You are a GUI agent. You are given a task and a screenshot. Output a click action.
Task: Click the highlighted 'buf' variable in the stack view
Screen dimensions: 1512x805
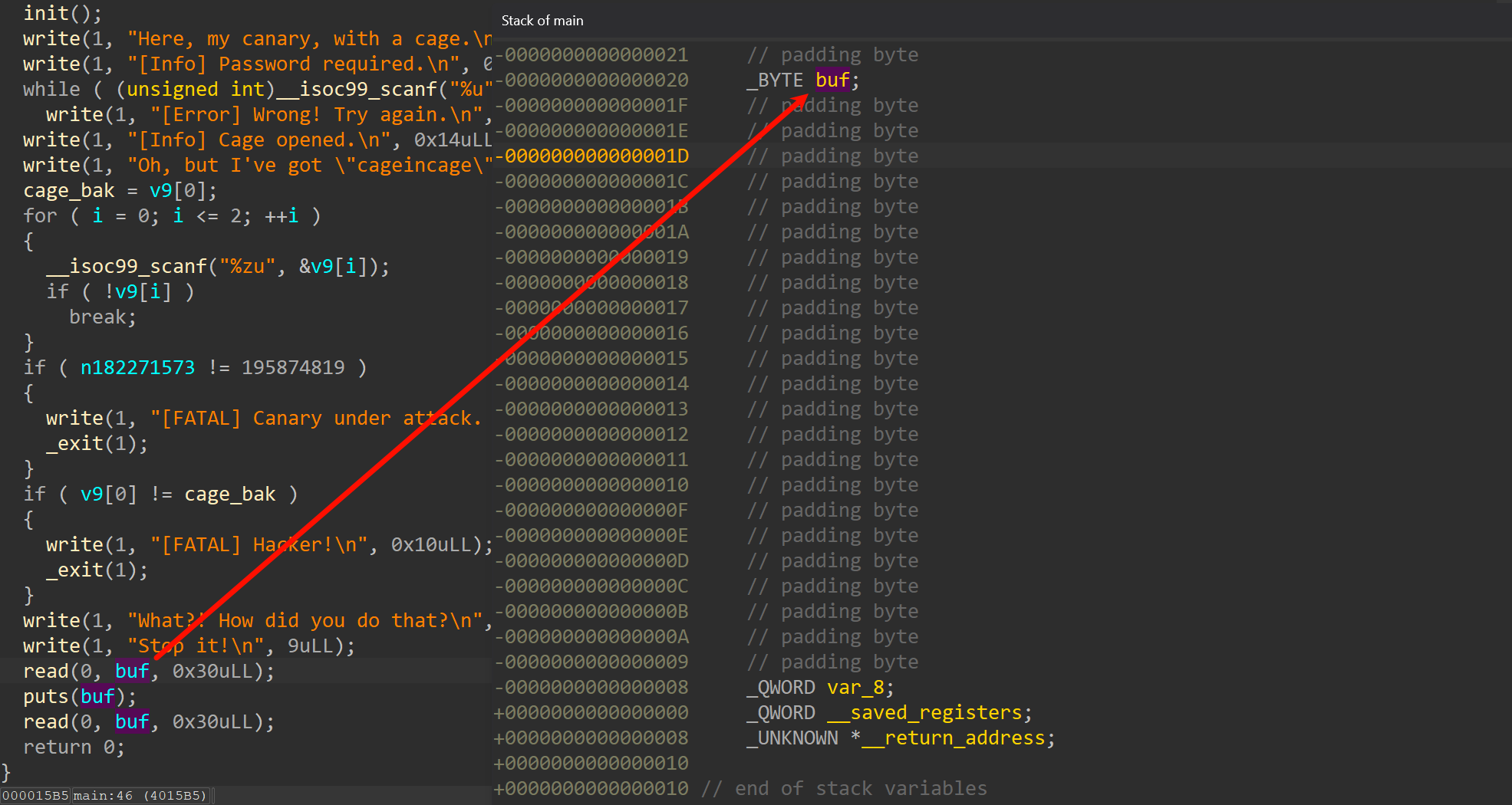[832, 80]
